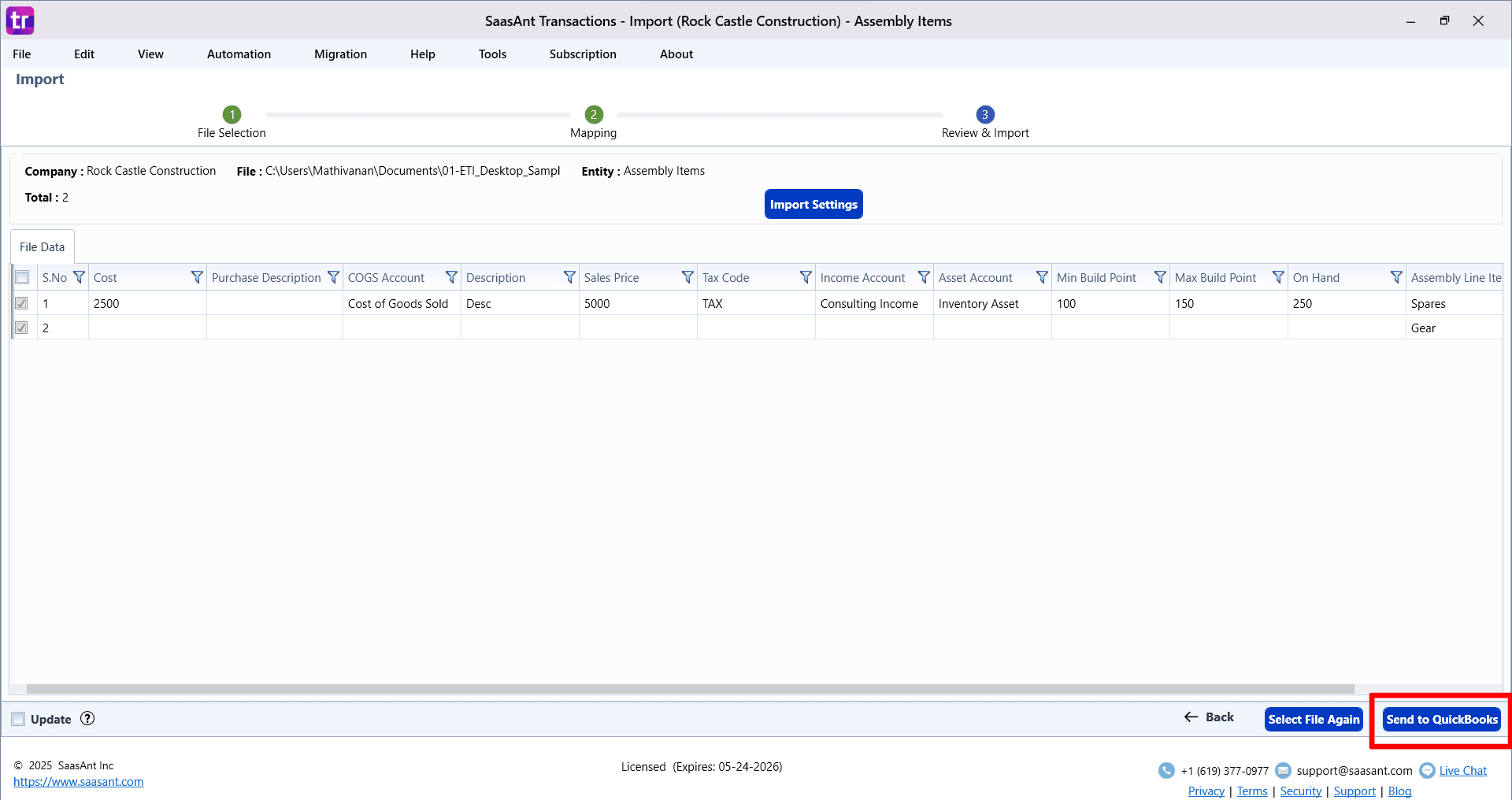
Task: Click the phone icon in footer
Action: (1166, 770)
